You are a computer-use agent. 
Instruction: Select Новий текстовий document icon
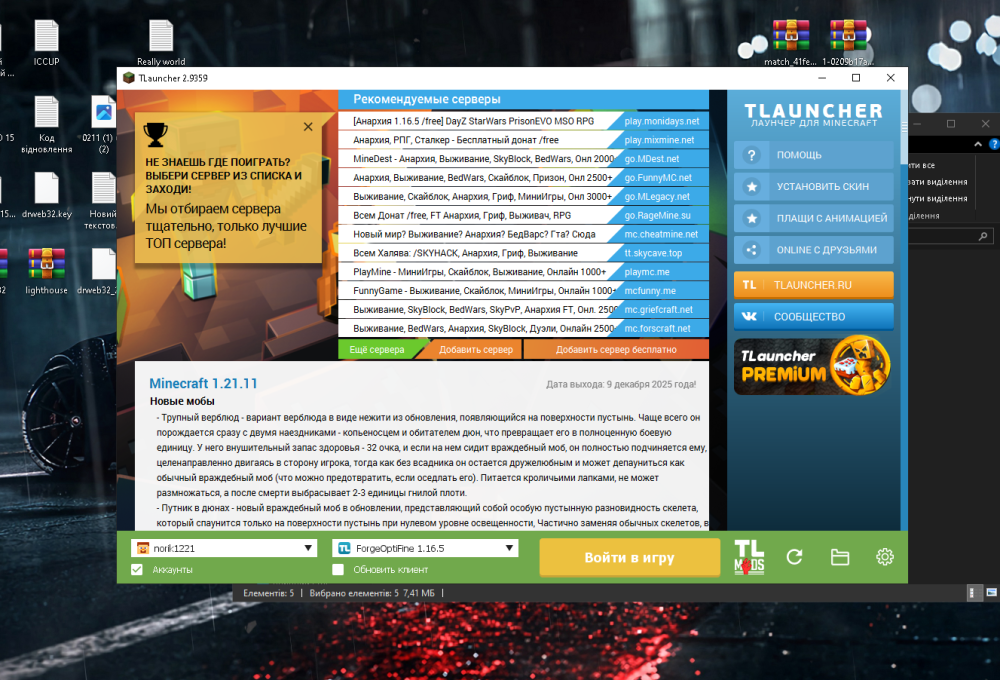(102, 200)
